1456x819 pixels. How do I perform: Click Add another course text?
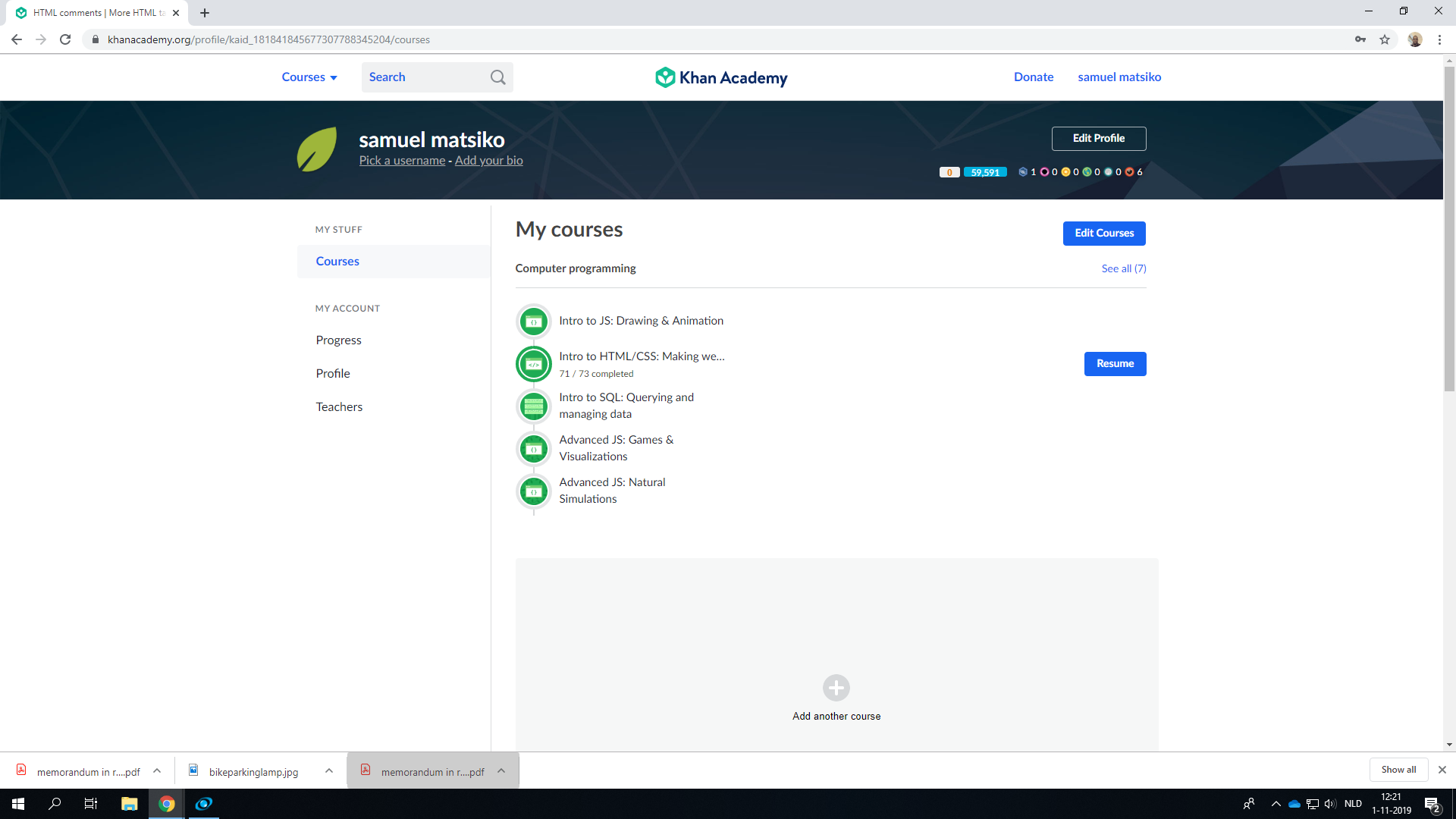tap(836, 717)
